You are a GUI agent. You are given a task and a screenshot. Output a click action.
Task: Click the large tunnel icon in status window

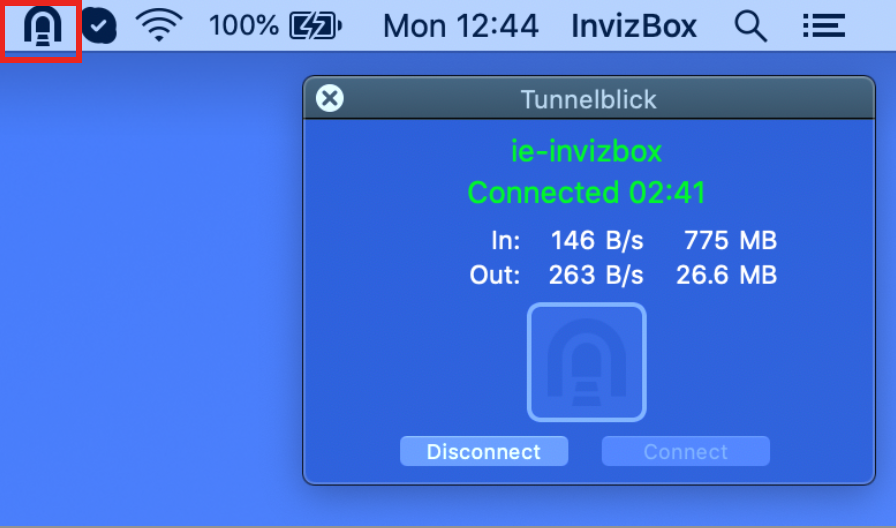coord(587,362)
